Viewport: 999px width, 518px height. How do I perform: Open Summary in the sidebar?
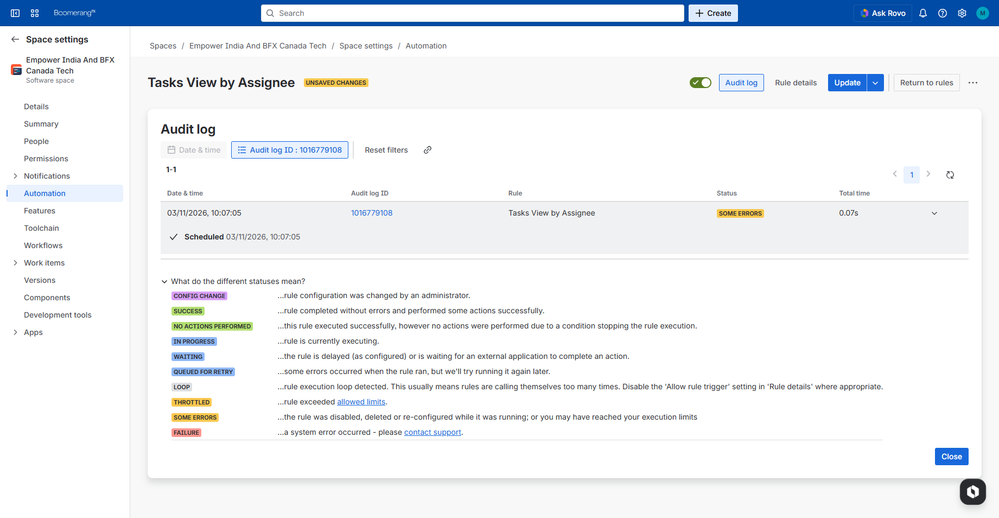41,124
